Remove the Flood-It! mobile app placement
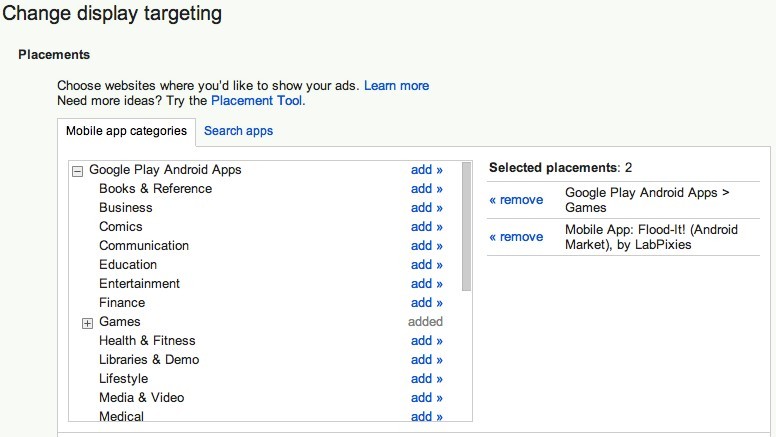Screen dimensions: 776x437 point(516,237)
